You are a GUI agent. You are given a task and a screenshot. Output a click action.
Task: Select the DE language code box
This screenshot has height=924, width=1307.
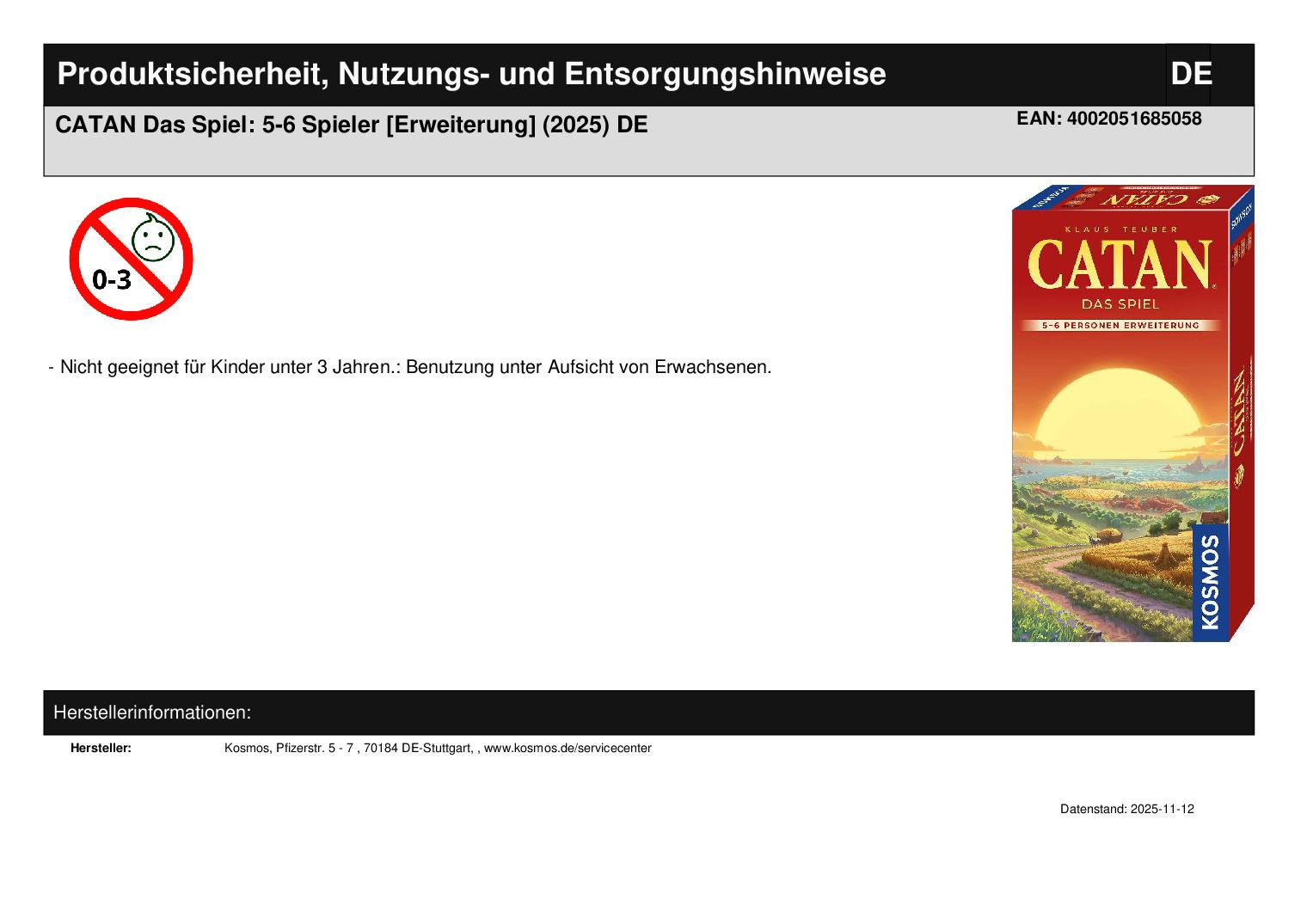(1190, 74)
